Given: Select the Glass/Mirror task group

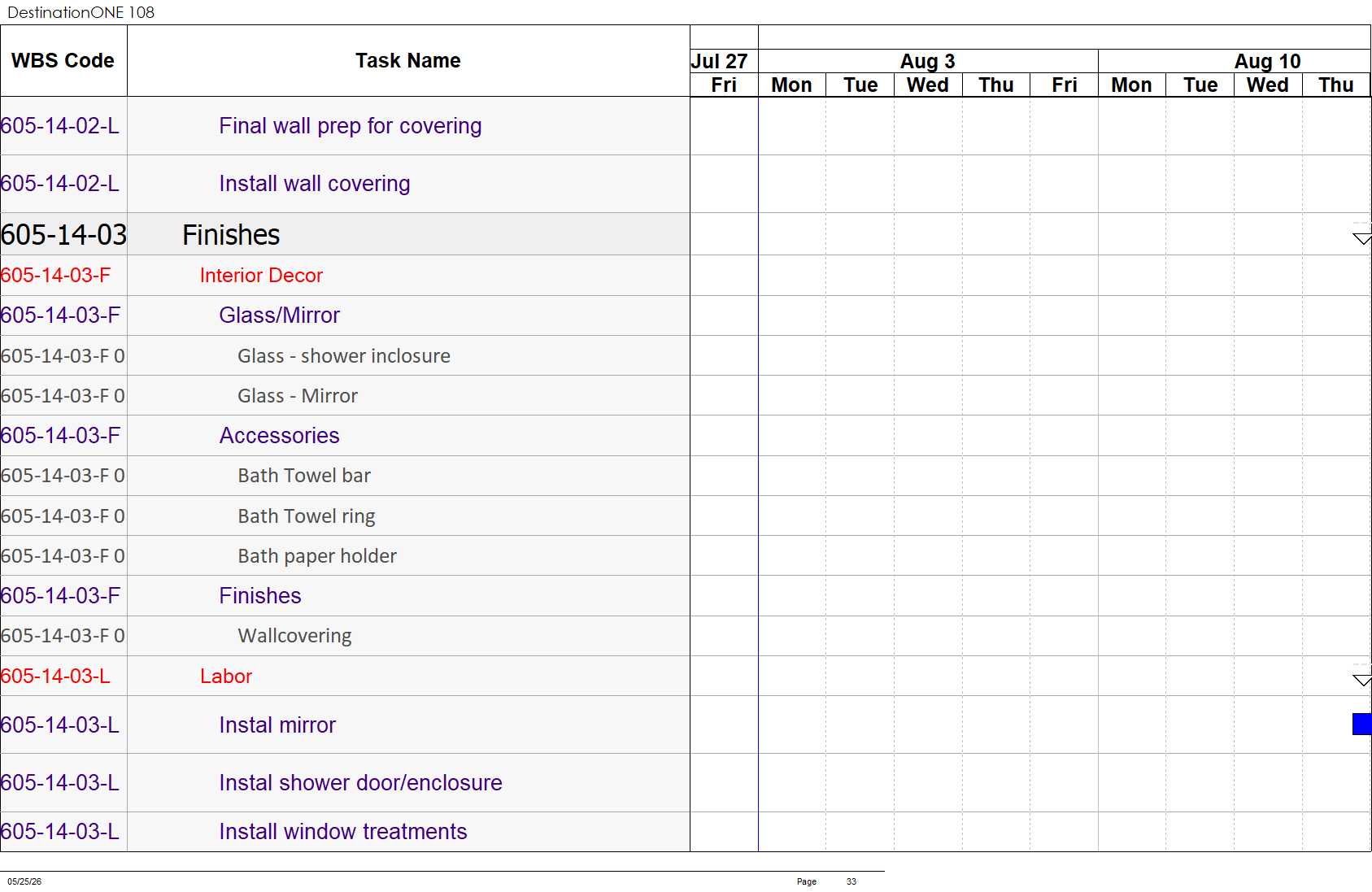Looking at the screenshot, I should point(279,315).
